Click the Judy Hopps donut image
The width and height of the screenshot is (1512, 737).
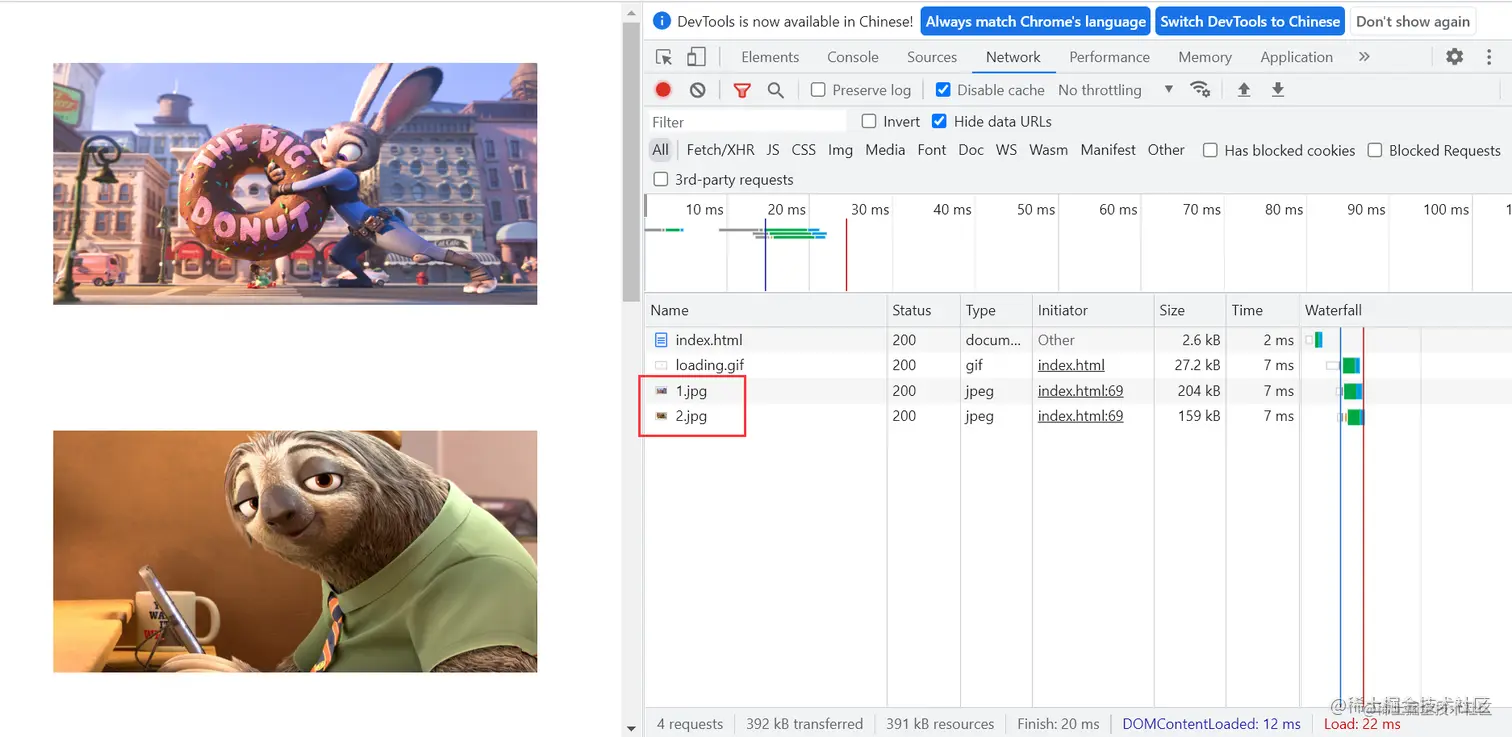pyautogui.click(x=295, y=184)
